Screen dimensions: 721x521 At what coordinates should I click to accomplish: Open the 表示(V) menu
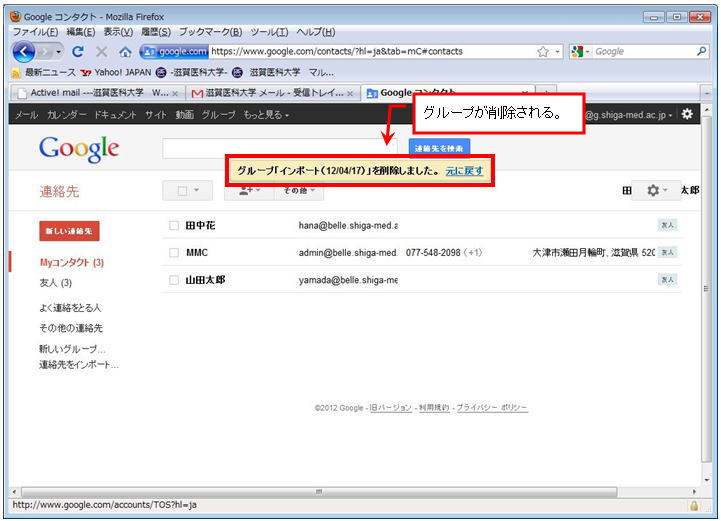click(118, 32)
